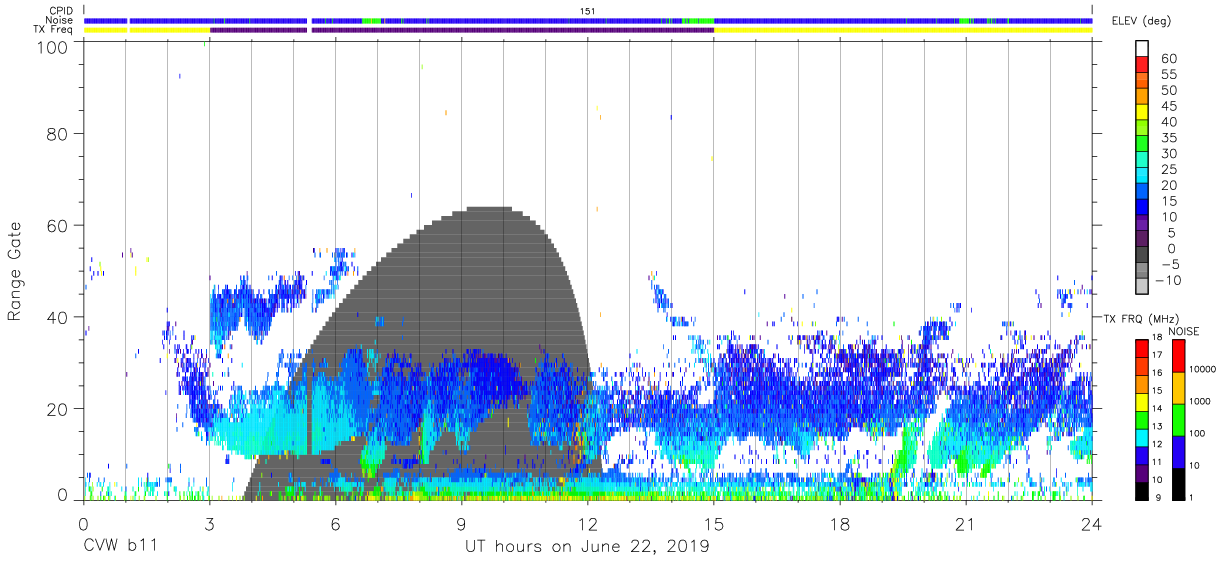Pick the green 100–1000 NOISE colorbar swatch

pyautogui.click(x=1179, y=418)
